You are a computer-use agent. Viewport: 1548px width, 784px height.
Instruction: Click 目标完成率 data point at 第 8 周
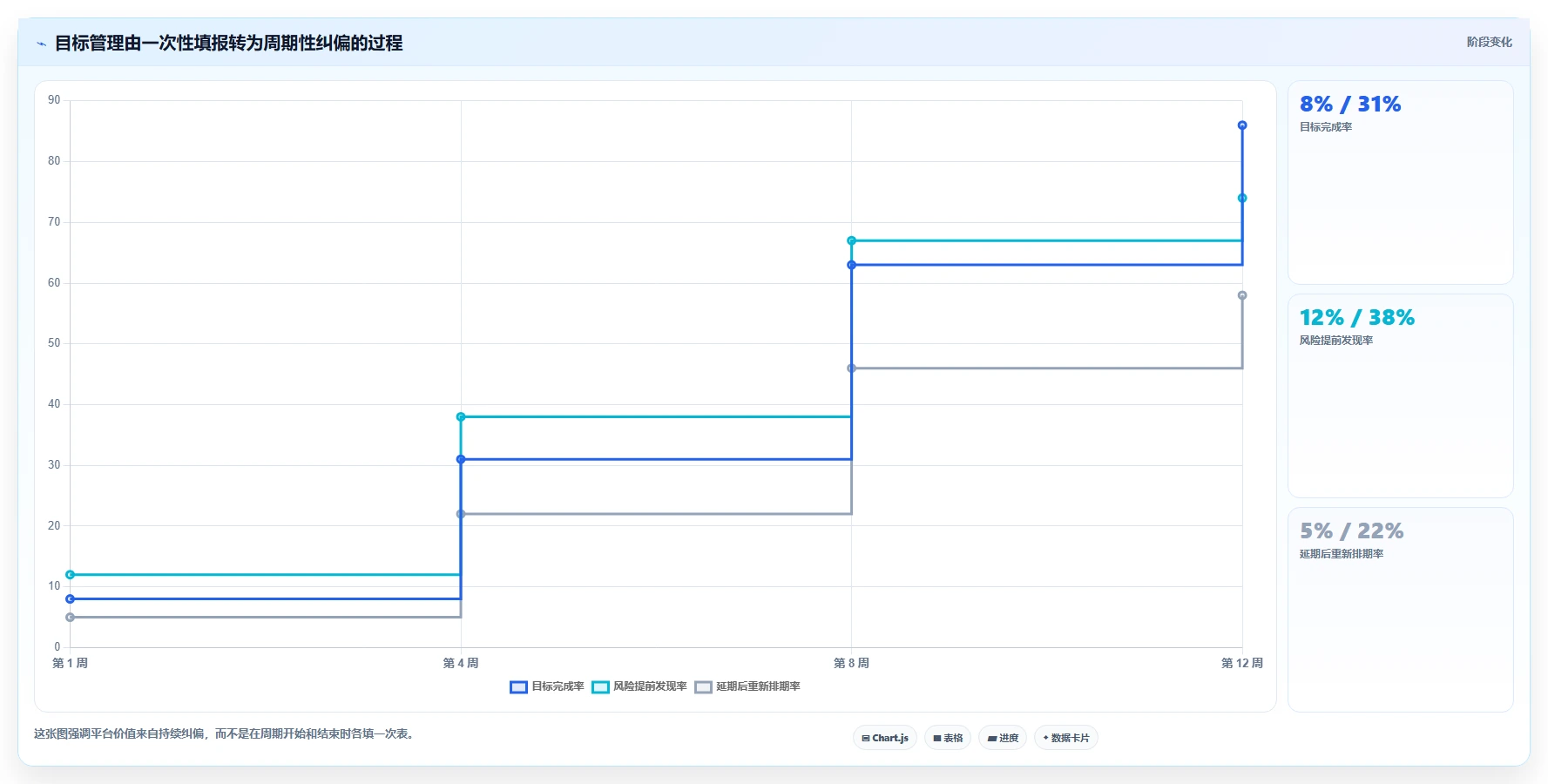pyautogui.click(x=851, y=265)
